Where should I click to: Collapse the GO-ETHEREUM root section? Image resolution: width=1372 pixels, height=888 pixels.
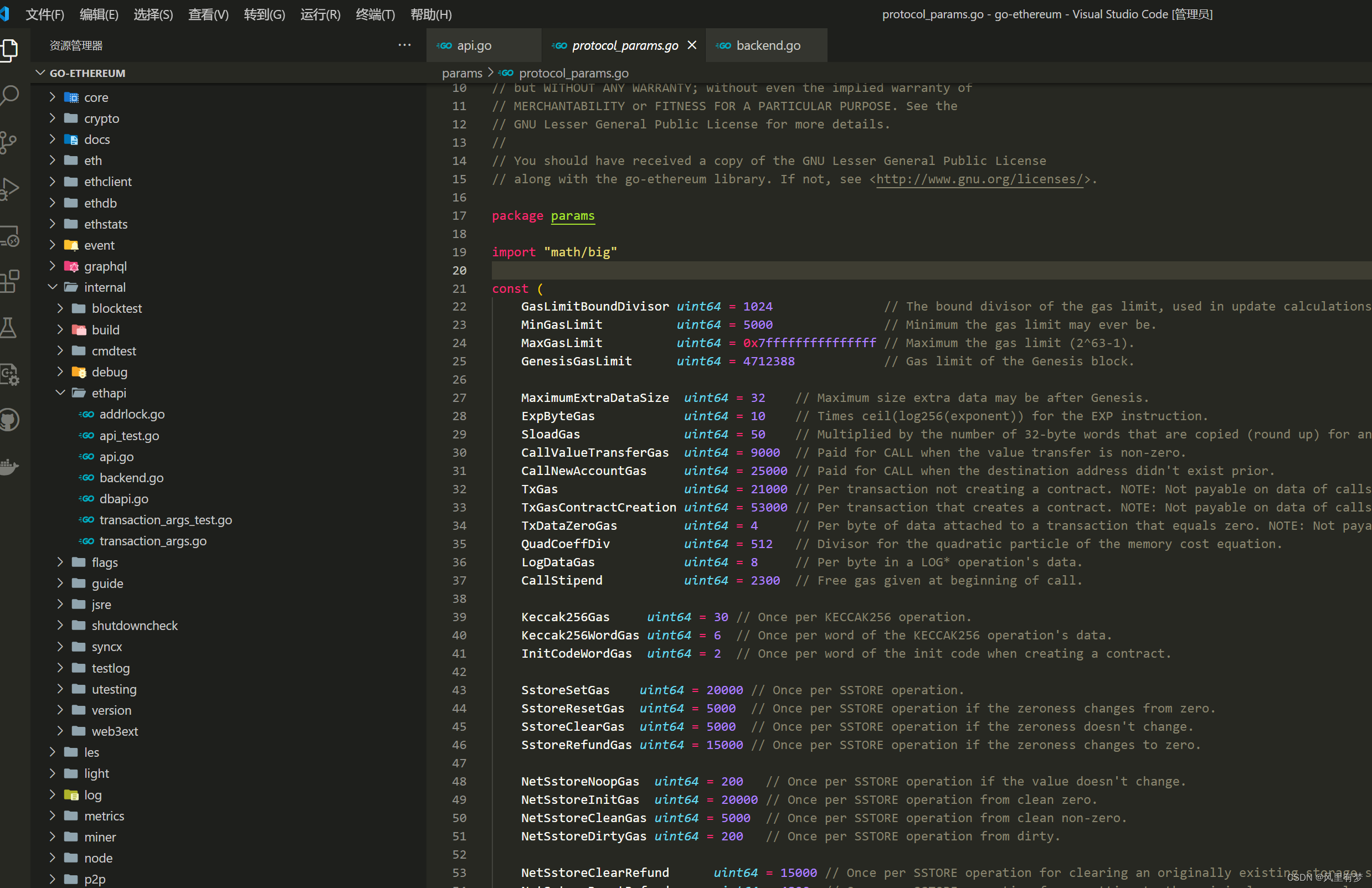[x=40, y=73]
